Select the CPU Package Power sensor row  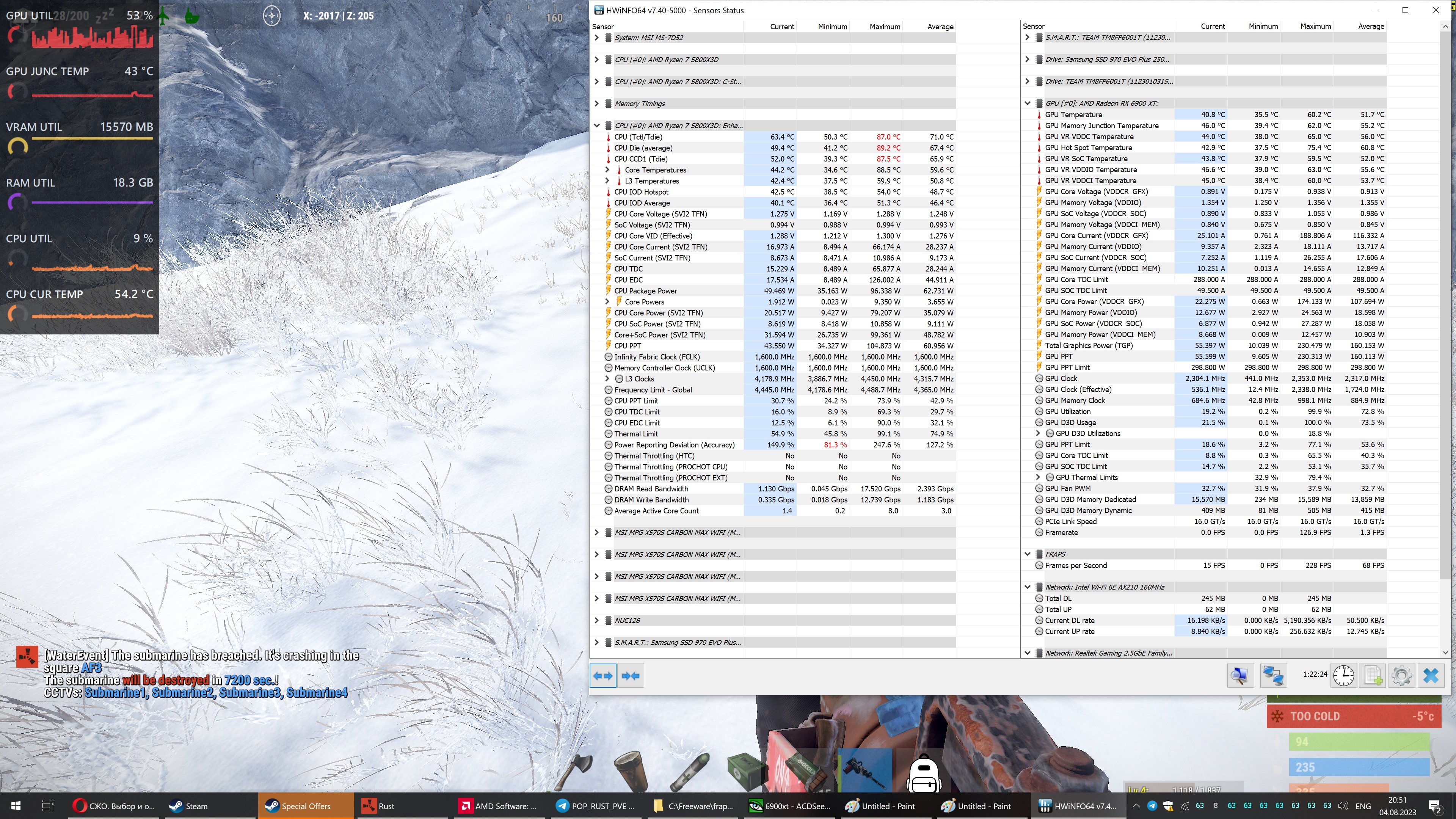click(x=645, y=290)
